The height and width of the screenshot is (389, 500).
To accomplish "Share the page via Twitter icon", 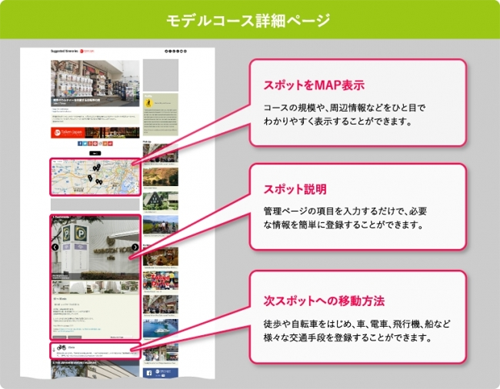I will pyautogui.click(x=85, y=143).
